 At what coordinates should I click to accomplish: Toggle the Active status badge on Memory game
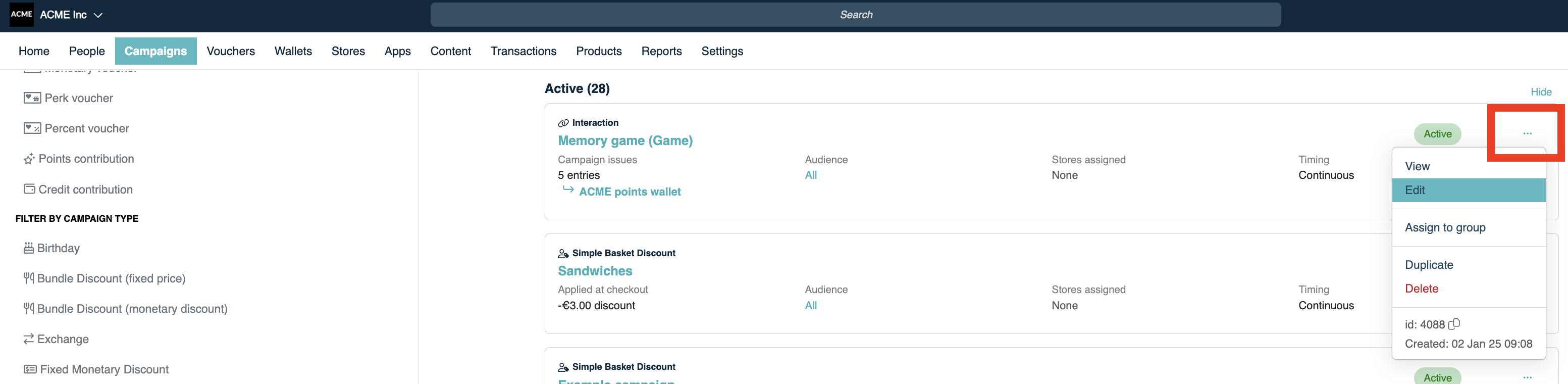[1437, 133]
